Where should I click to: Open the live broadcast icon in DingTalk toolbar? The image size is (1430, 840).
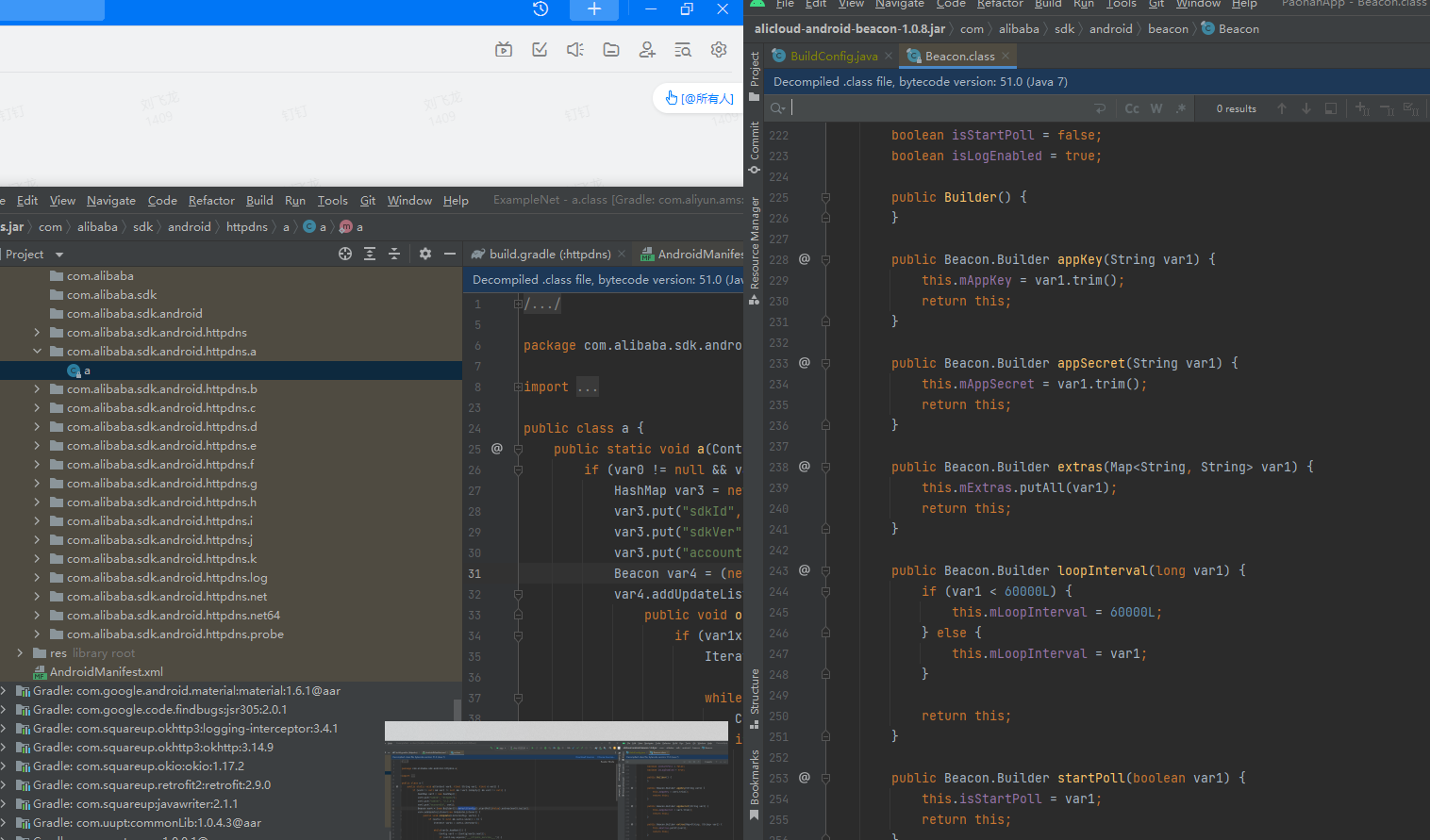click(504, 50)
